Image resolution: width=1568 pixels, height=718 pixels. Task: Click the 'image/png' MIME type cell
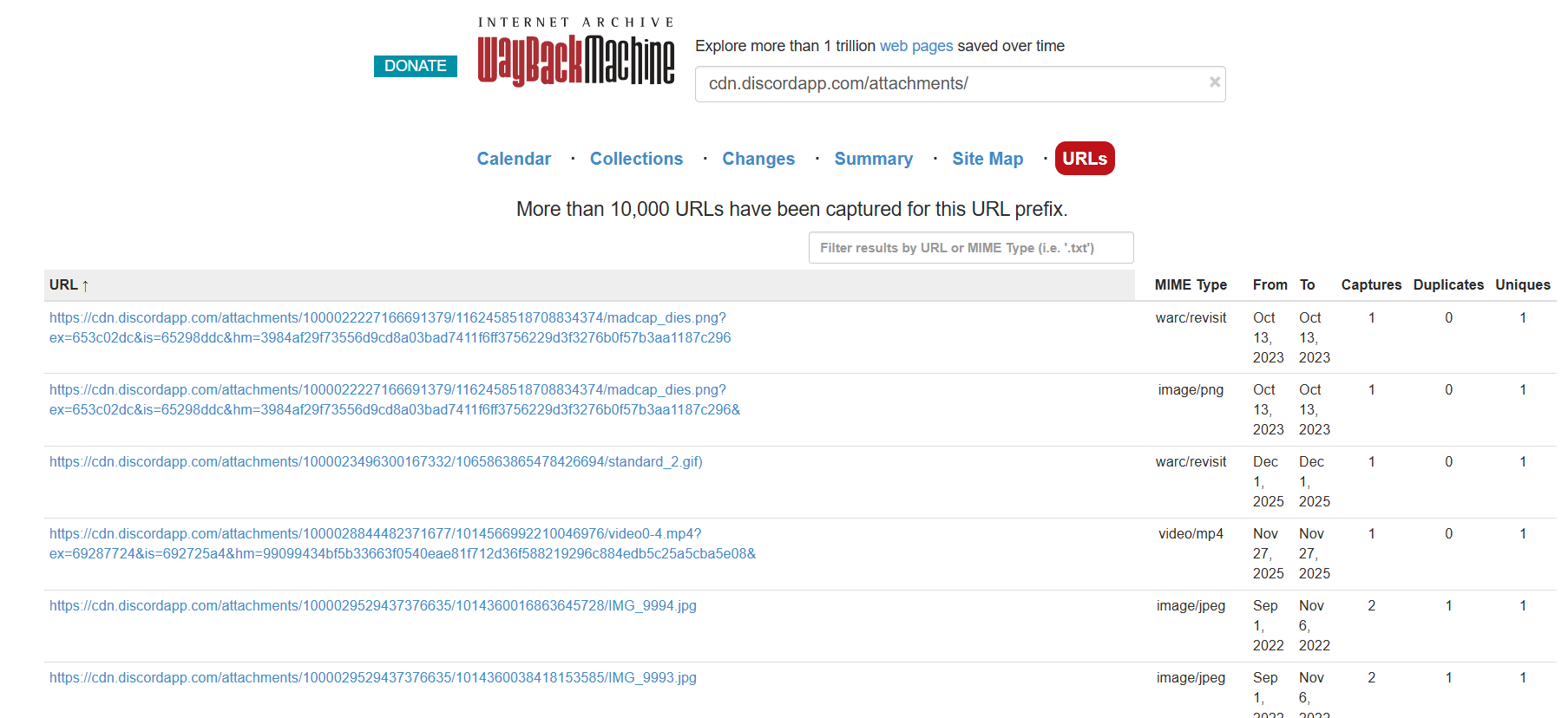click(1191, 390)
